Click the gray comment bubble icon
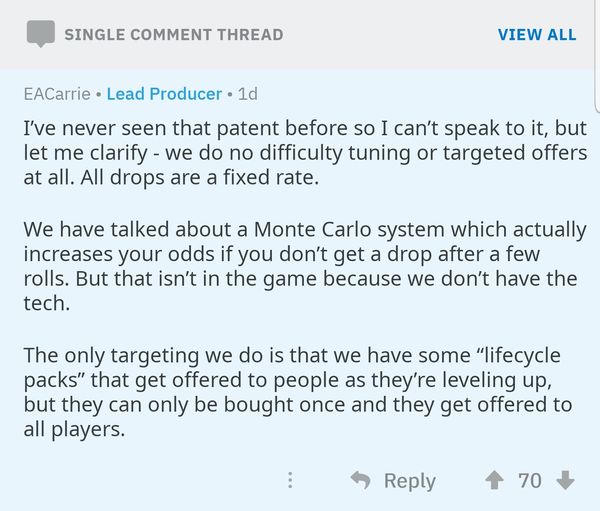This screenshot has width=600, height=511. [41, 34]
